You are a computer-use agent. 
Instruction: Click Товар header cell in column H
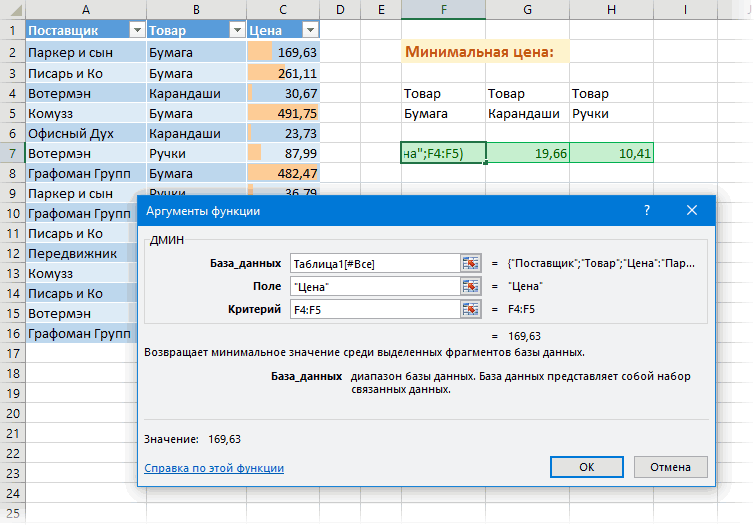(611, 93)
